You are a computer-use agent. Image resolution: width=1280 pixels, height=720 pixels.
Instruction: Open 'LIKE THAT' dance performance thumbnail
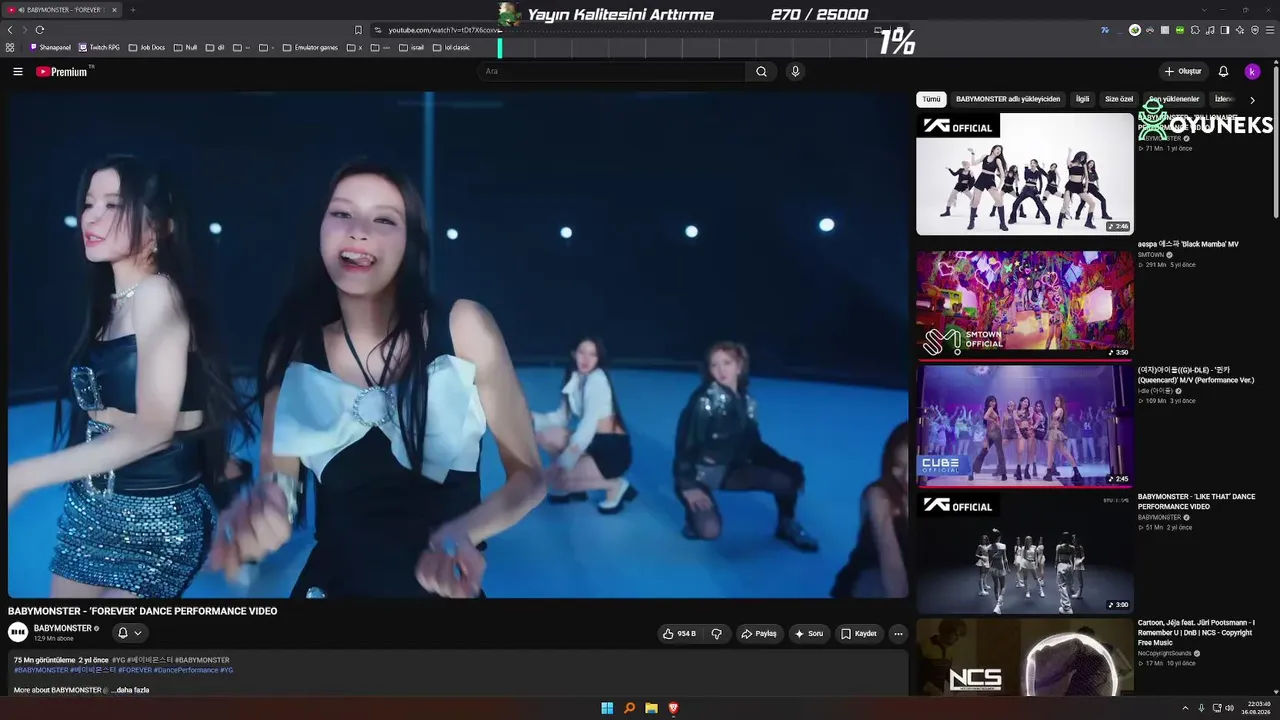[x=1025, y=551]
